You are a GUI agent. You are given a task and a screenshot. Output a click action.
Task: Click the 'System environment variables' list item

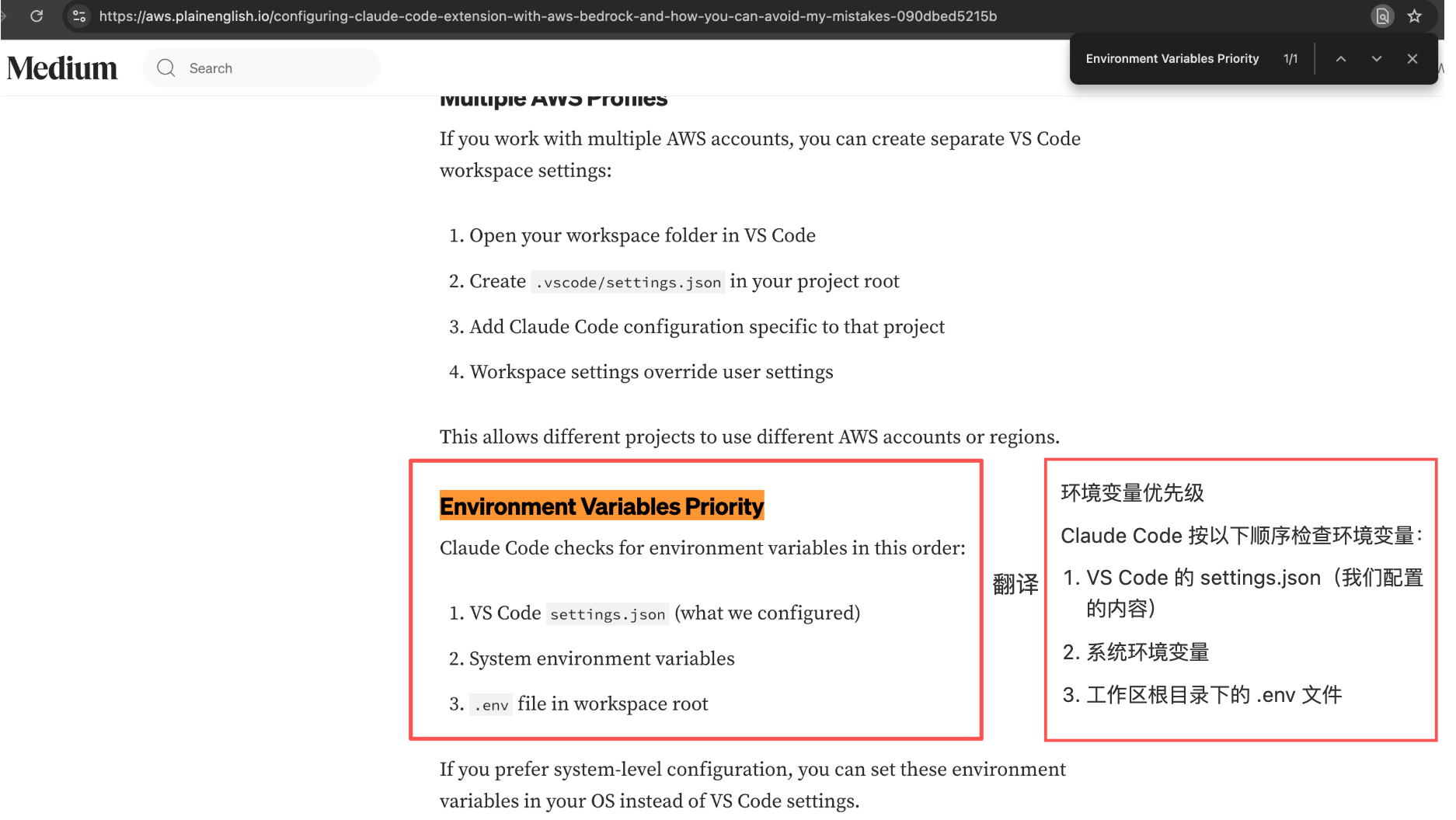[x=601, y=658]
